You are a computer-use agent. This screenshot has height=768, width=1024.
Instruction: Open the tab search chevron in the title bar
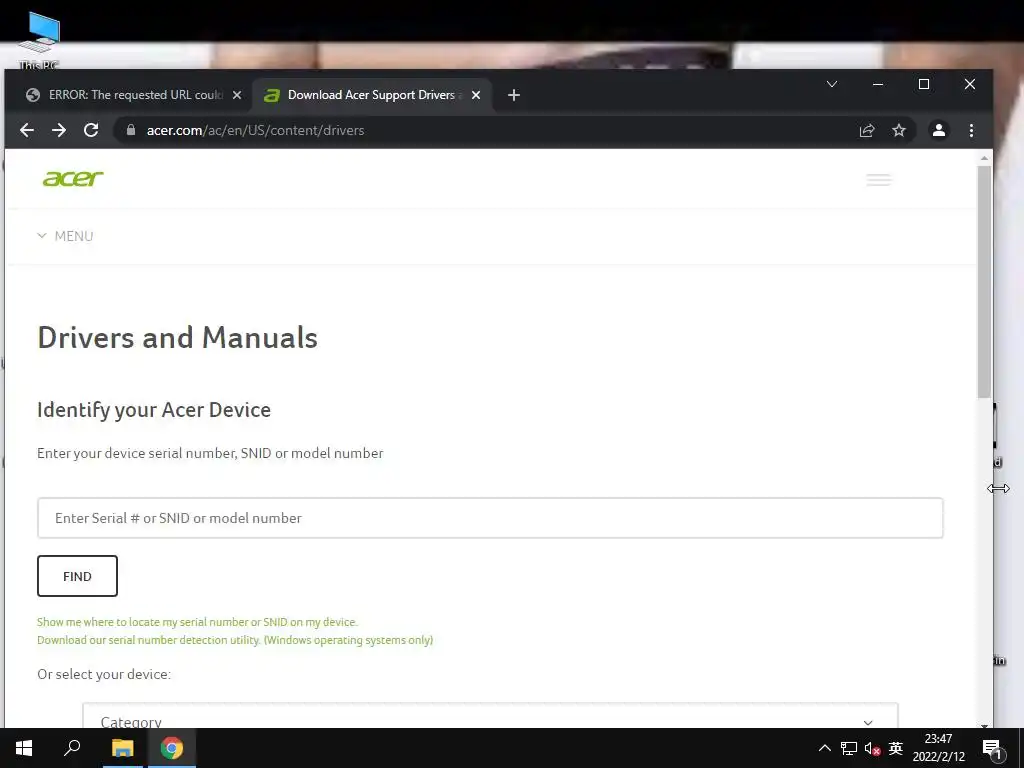click(x=832, y=84)
